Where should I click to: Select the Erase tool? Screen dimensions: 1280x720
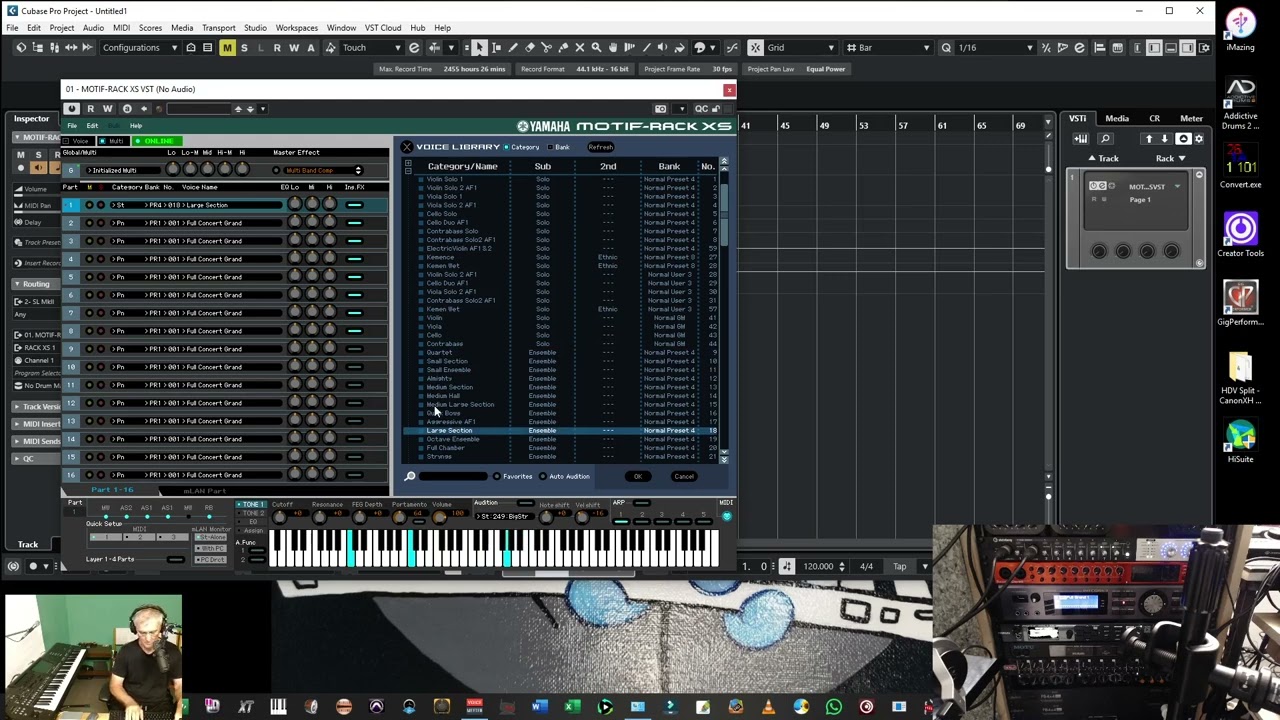[x=530, y=47]
